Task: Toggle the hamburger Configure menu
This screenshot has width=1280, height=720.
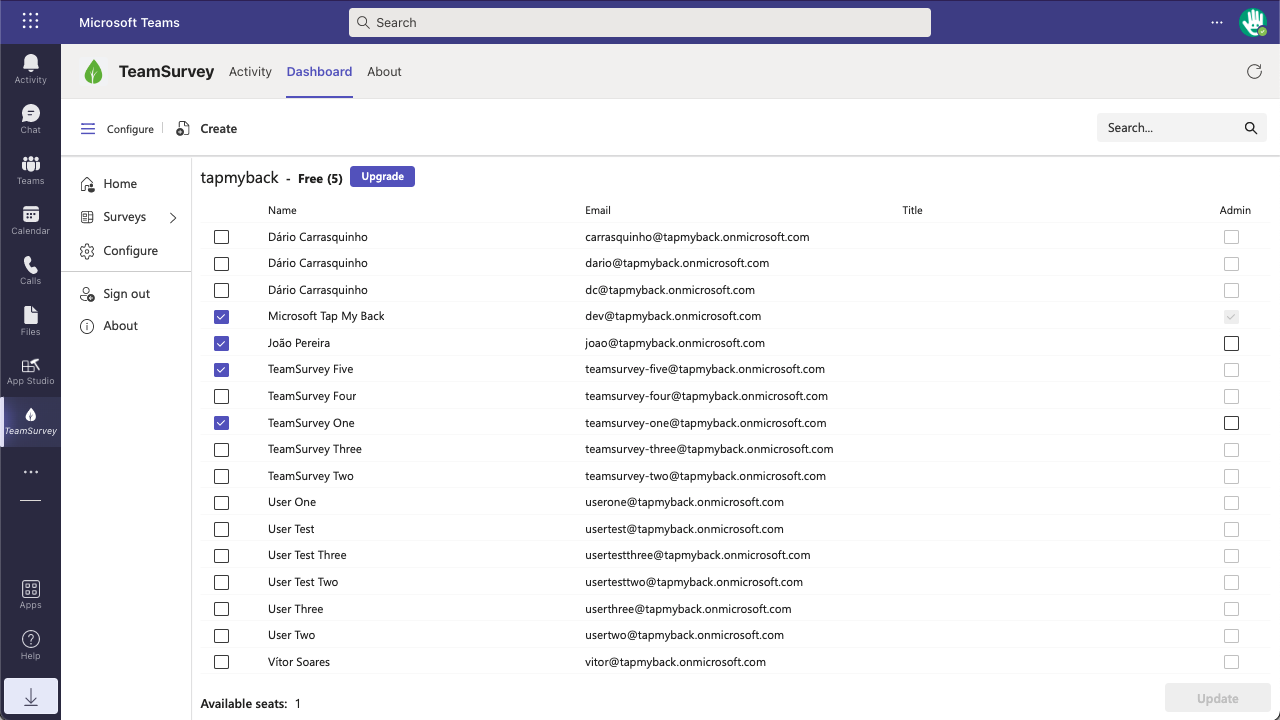Action: (88, 129)
